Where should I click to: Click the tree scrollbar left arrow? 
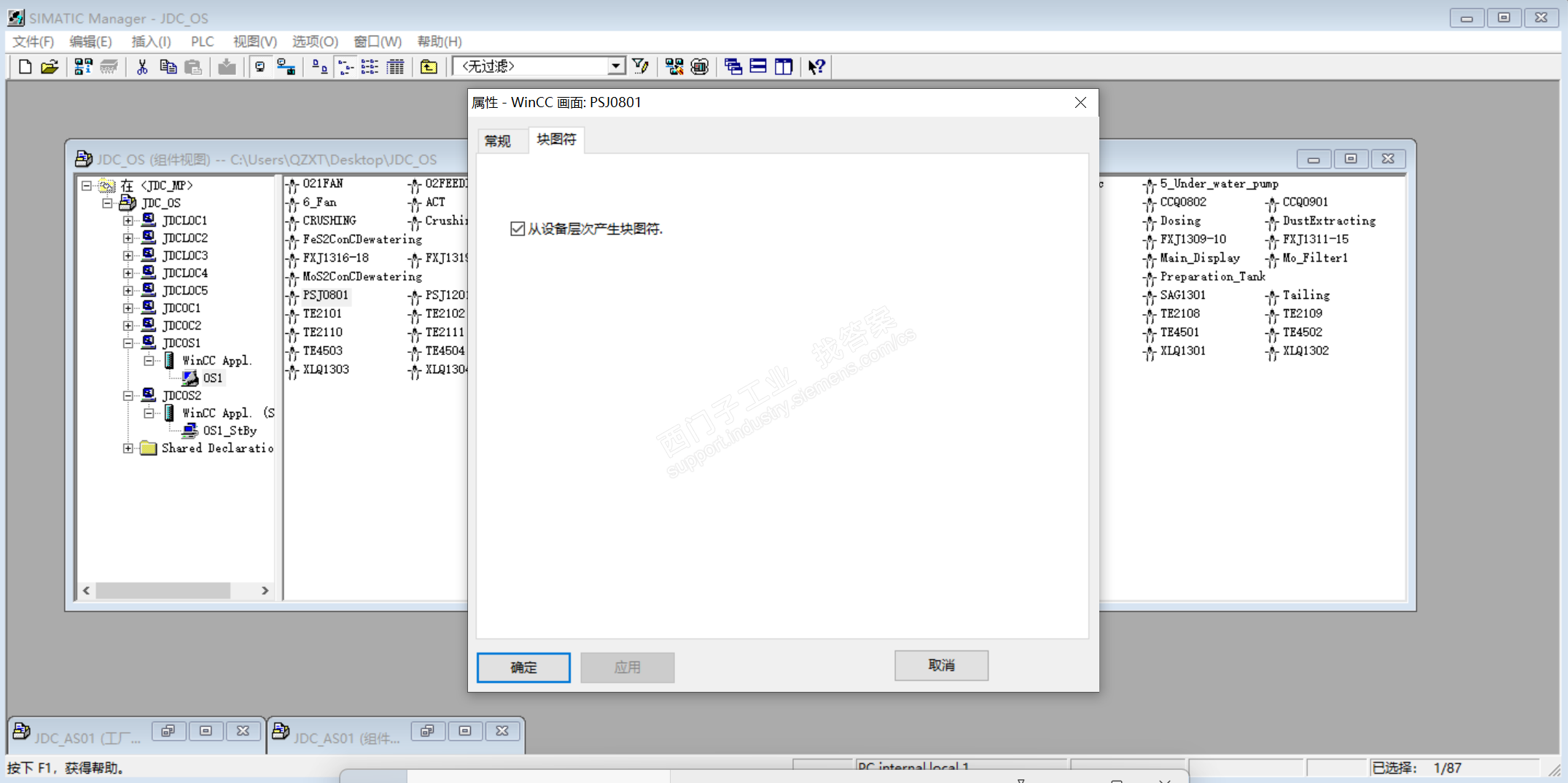coord(87,591)
